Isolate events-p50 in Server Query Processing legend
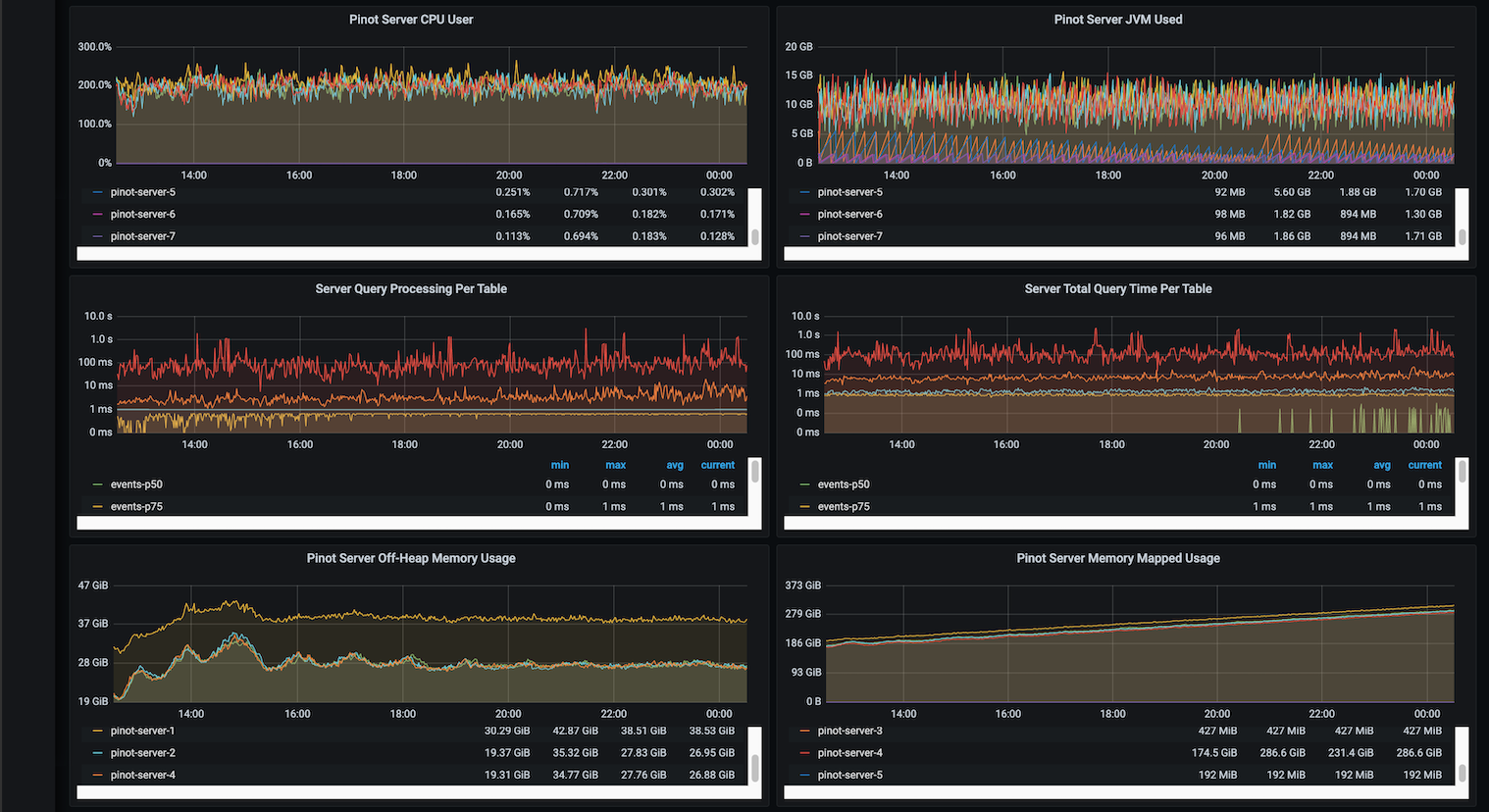 tap(136, 484)
